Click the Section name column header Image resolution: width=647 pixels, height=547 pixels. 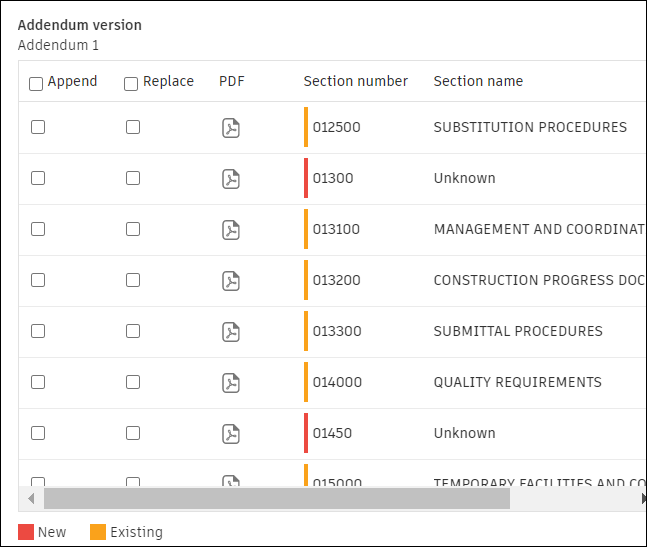click(478, 81)
